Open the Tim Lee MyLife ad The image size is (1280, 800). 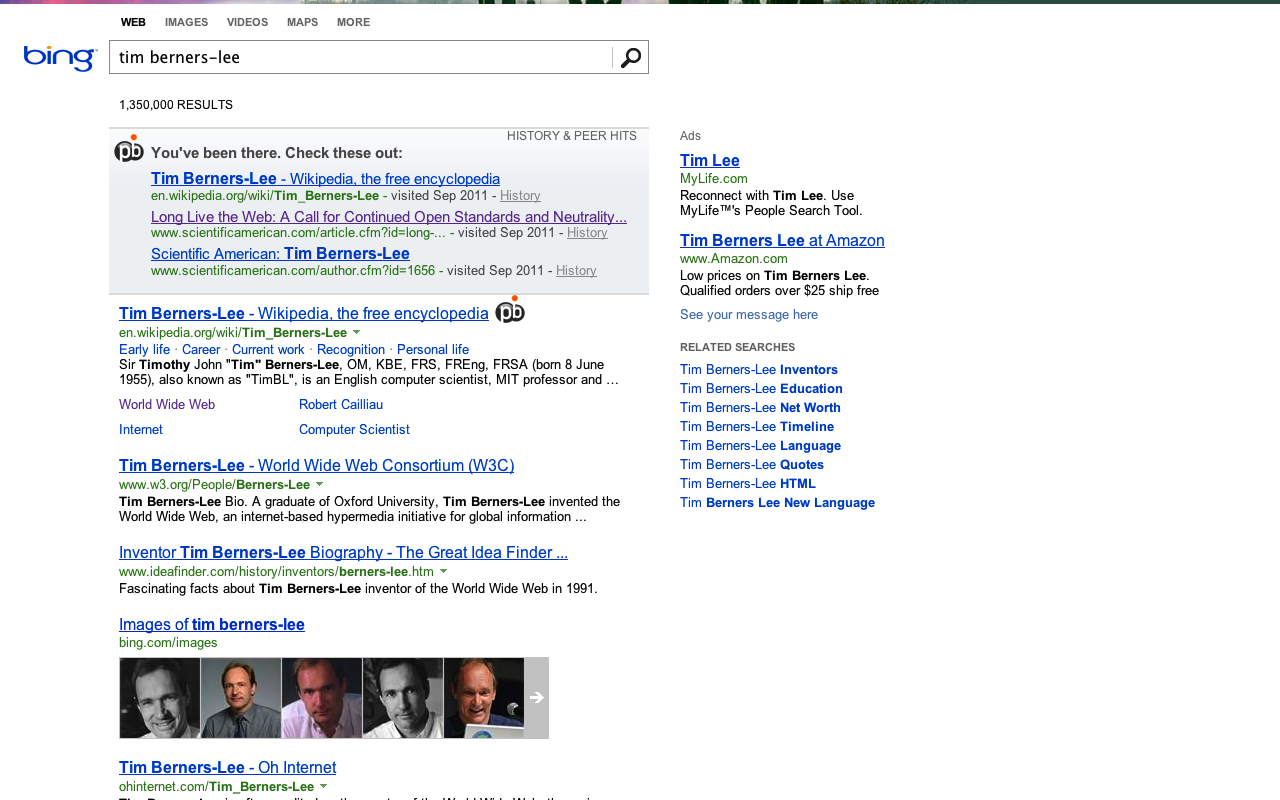tap(710, 161)
